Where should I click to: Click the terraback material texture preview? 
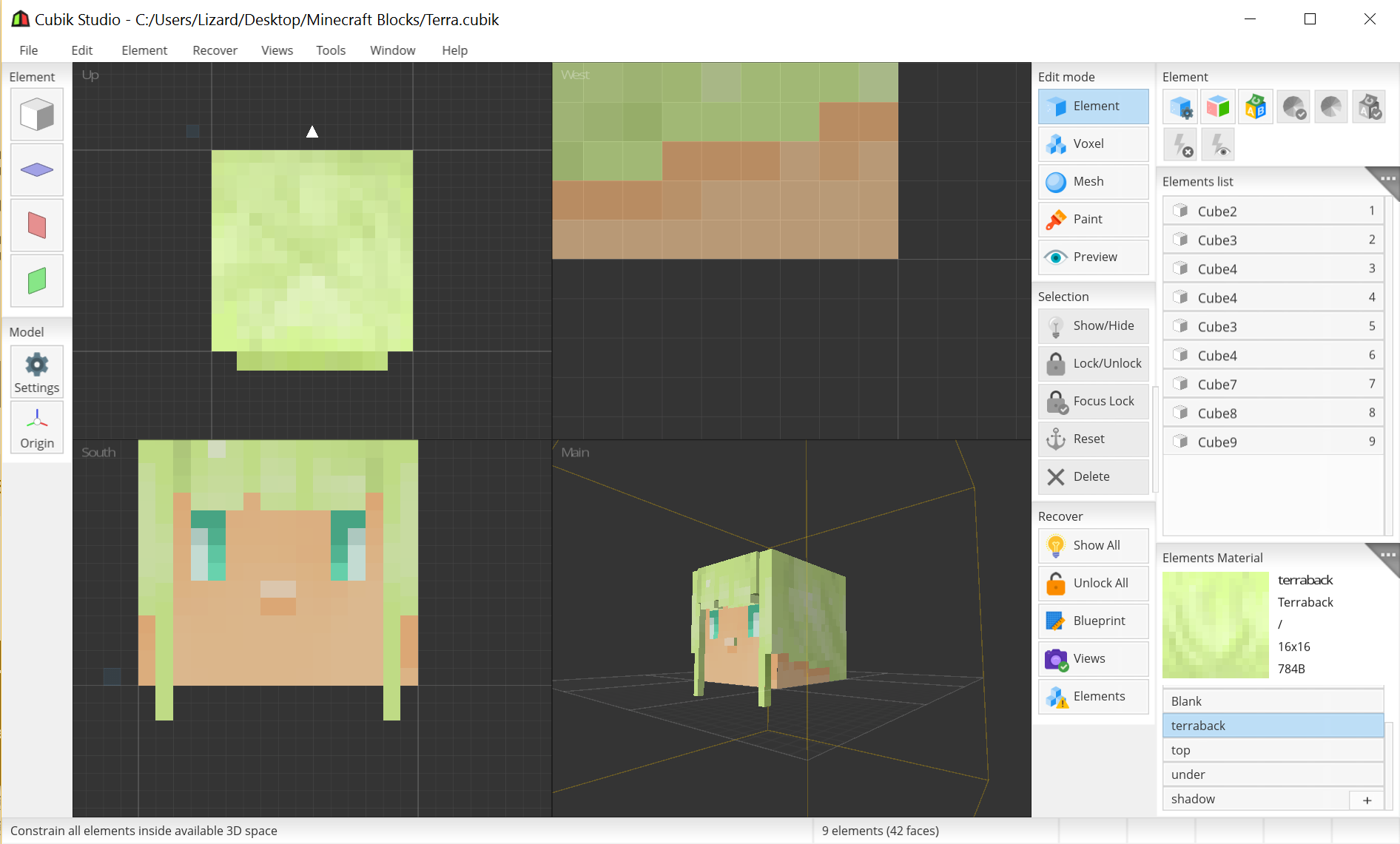coord(1216,625)
